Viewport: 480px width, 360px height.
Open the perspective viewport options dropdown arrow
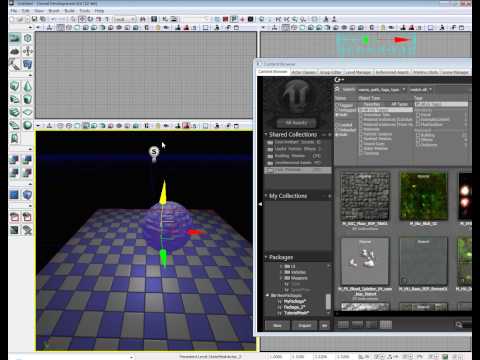pyautogui.click(x=38, y=126)
